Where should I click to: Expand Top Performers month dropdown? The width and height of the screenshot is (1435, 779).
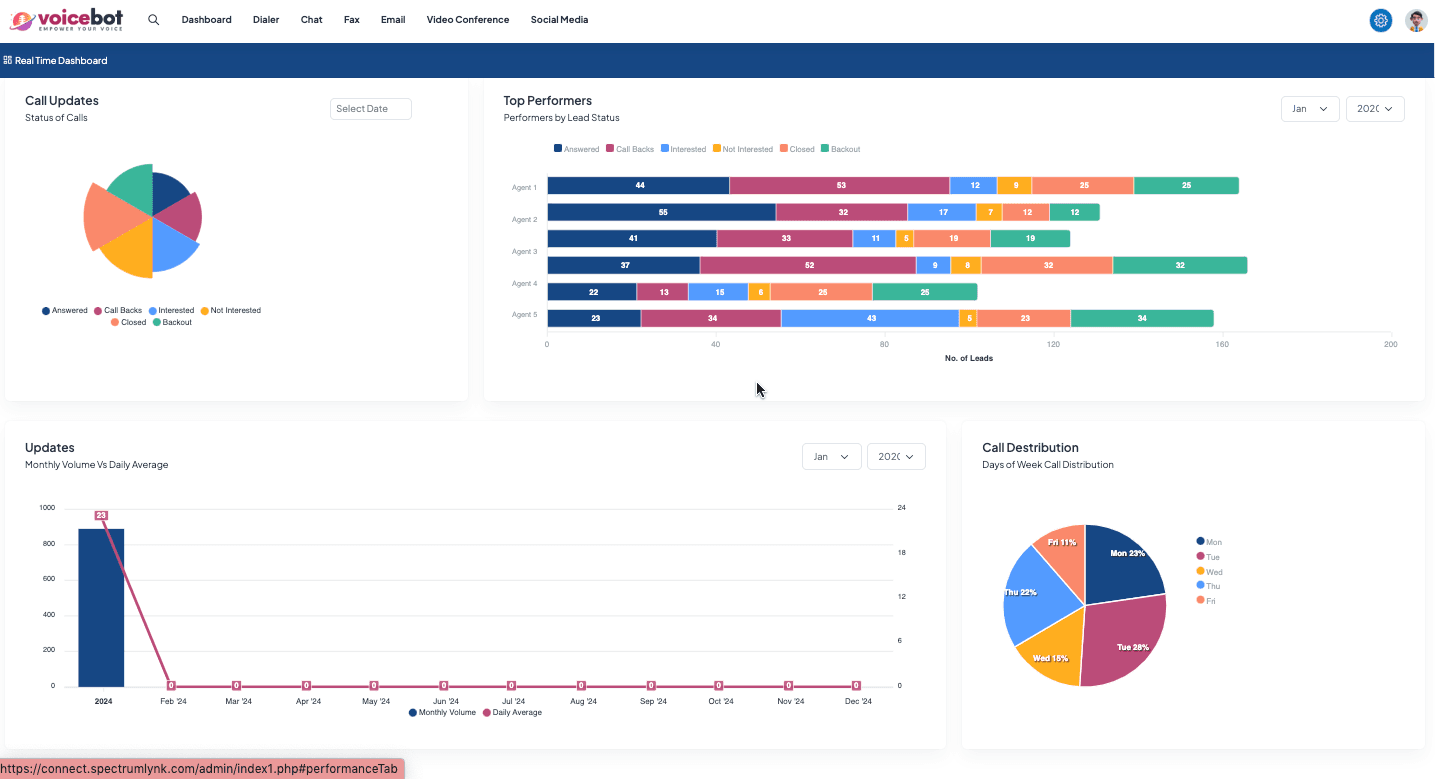(1309, 109)
